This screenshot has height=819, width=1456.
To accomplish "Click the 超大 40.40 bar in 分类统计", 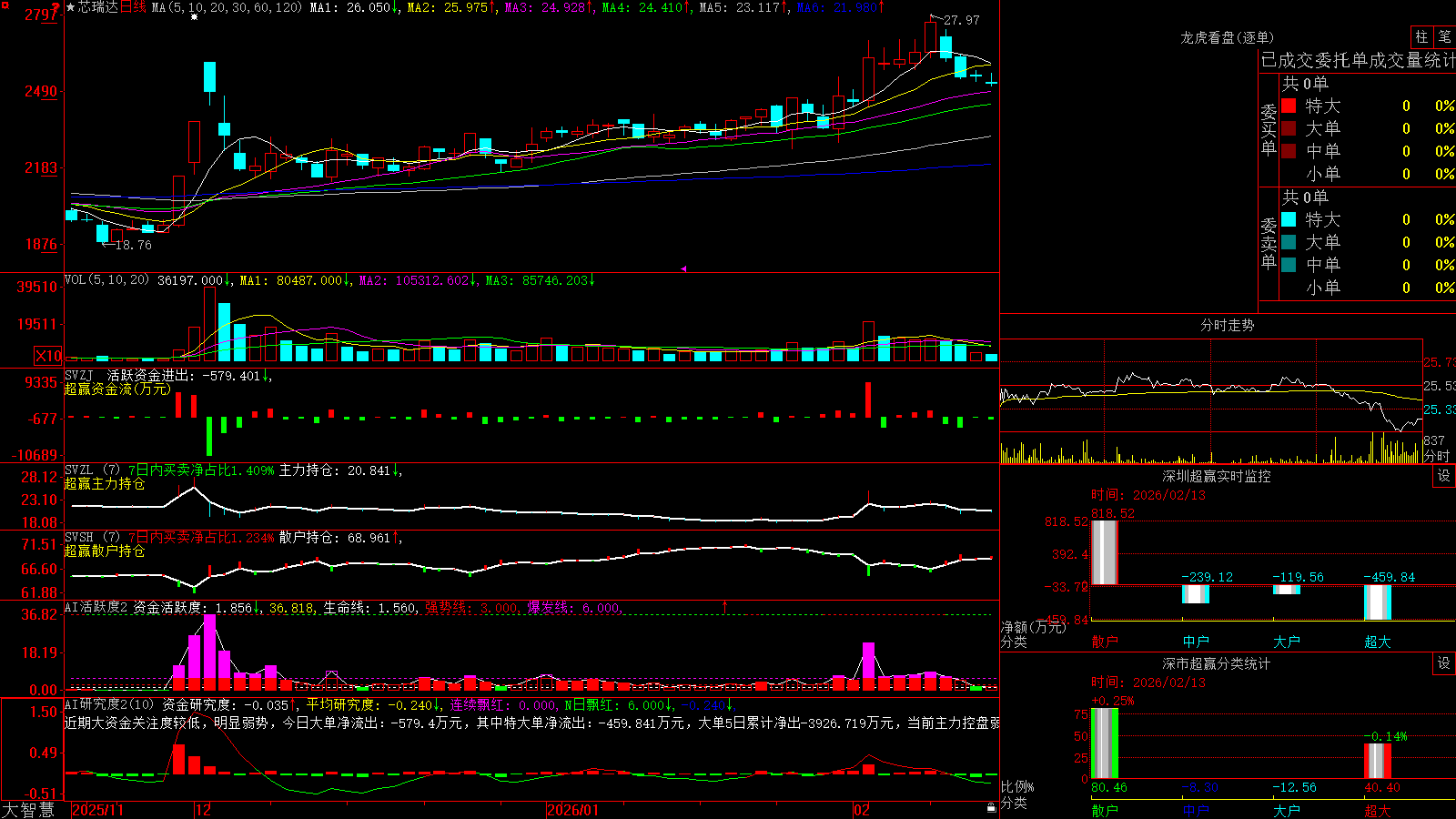I will pos(1378,762).
